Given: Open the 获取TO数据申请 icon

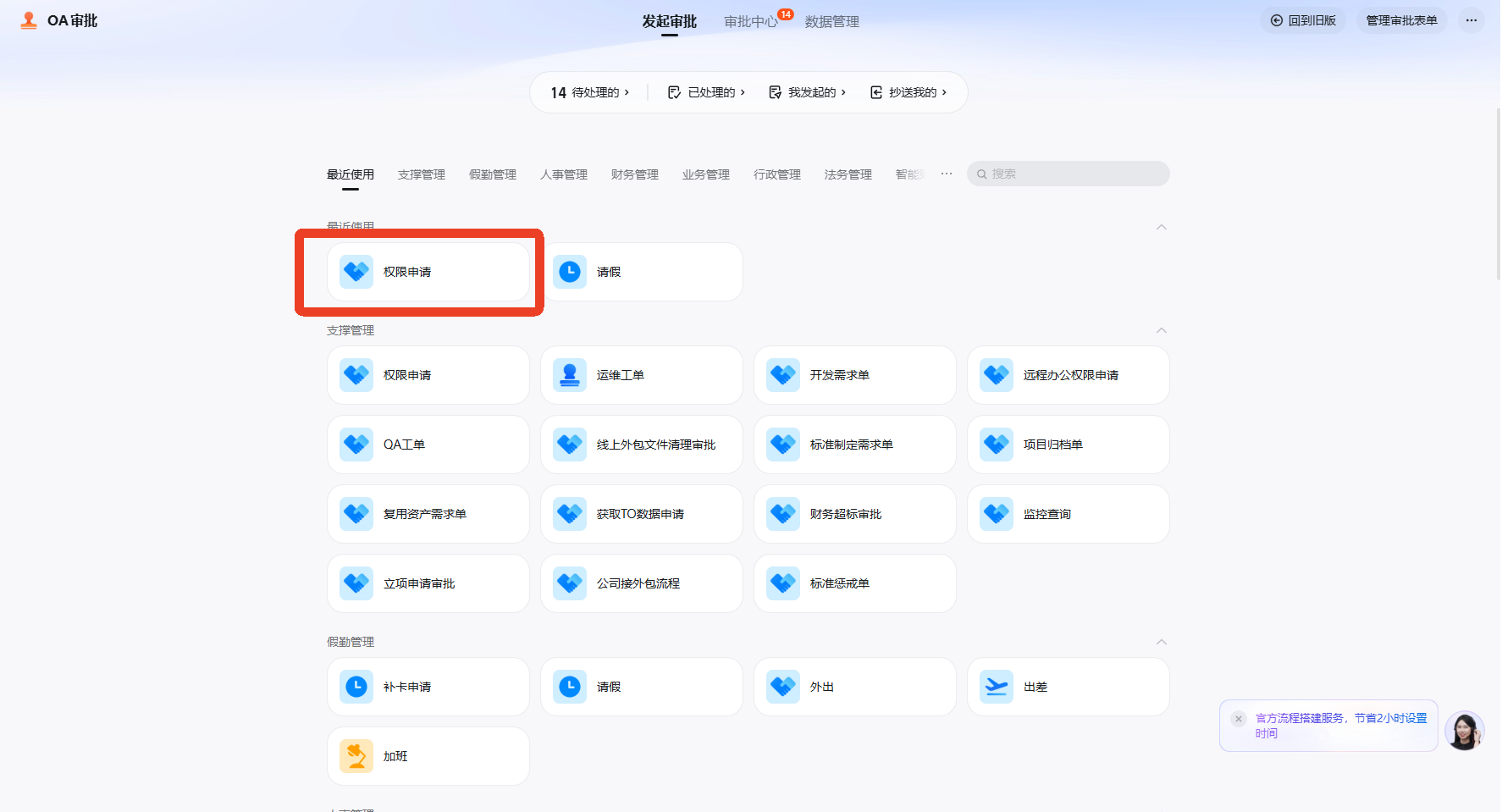Looking at the screenshot, I should click(570, 514).
